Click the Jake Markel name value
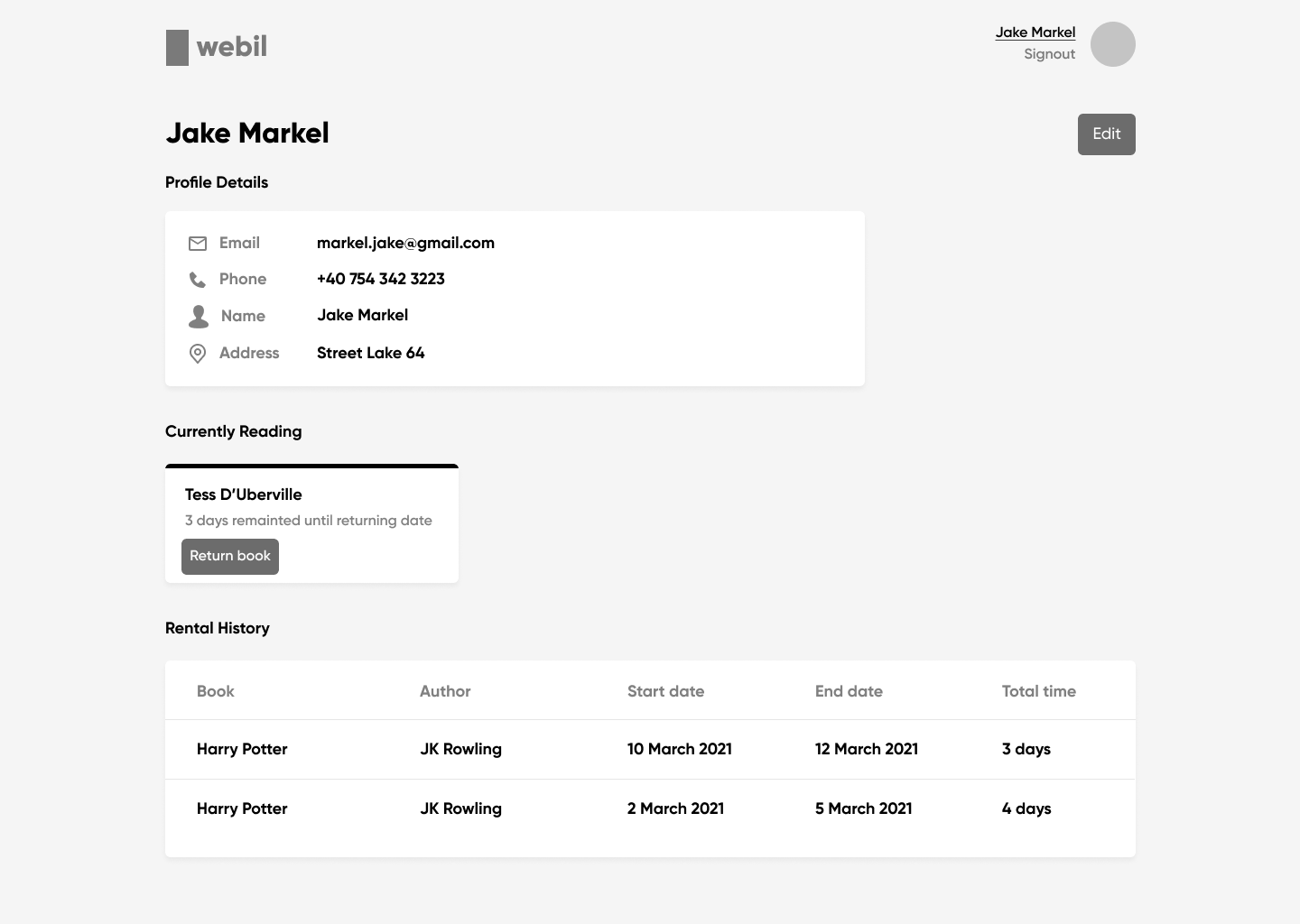 click(x=362, y=315)
